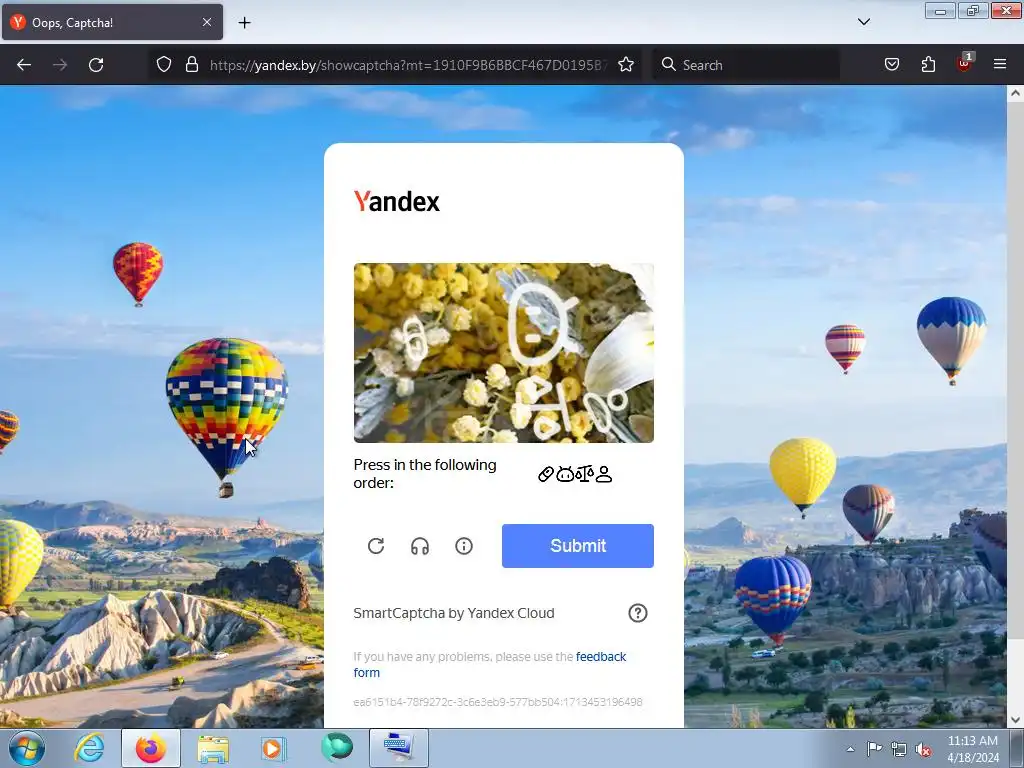Open the Action Center flag icon
Viewport: 1024px width, 768px height.
(874, 749)
